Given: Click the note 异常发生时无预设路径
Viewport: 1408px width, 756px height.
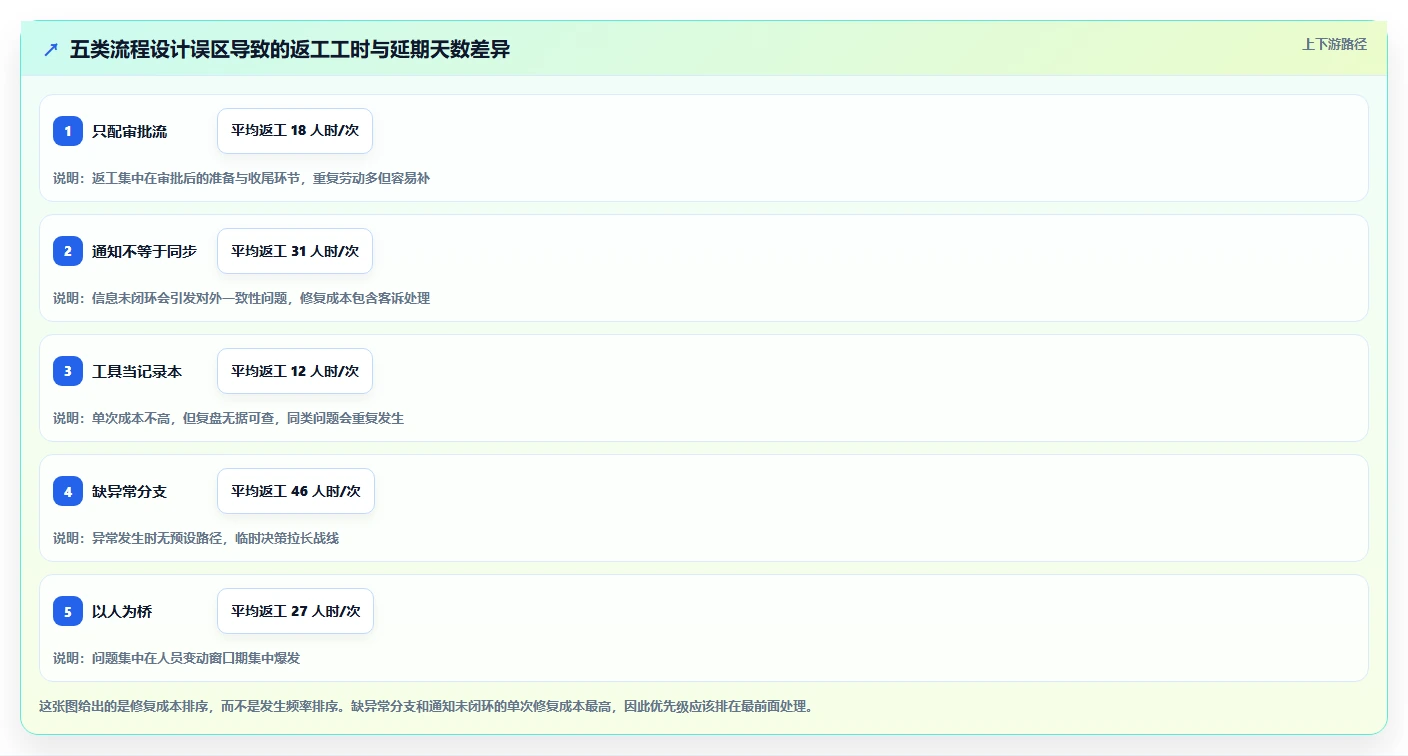Looking at the screenshot, I should coord(196,538).
